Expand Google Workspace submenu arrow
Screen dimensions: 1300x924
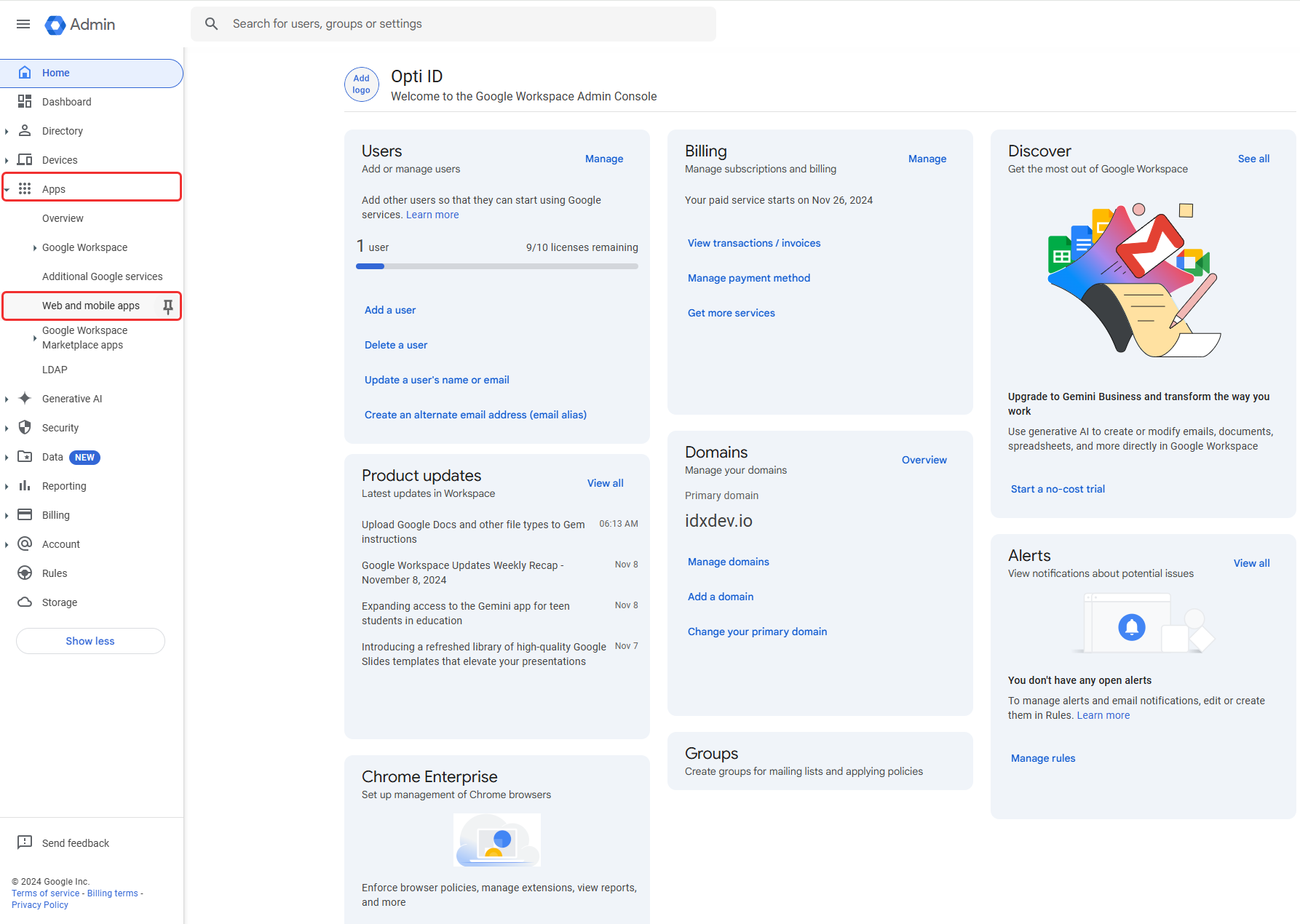pos(35,248)
